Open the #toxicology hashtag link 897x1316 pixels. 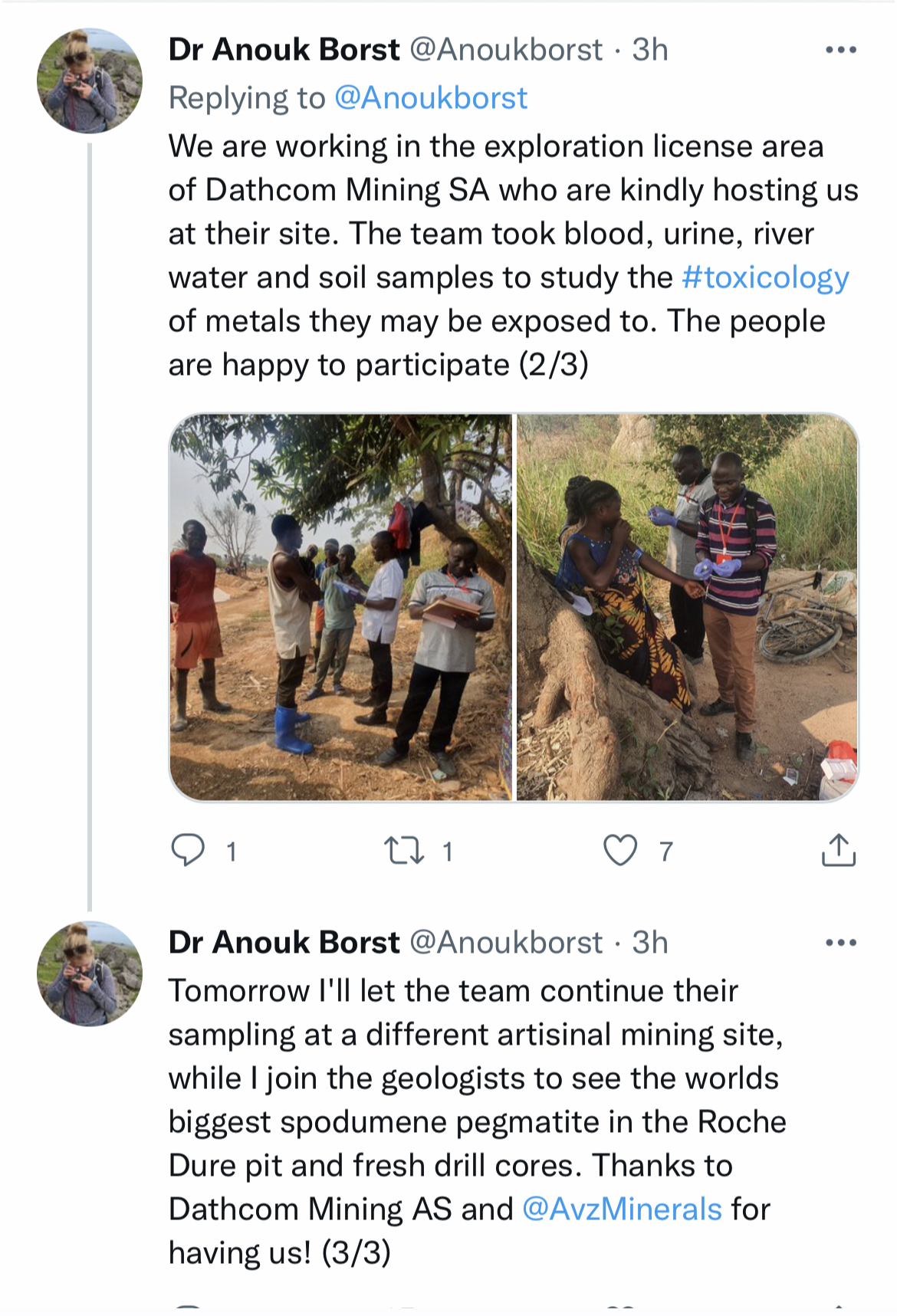coord(765,277)
